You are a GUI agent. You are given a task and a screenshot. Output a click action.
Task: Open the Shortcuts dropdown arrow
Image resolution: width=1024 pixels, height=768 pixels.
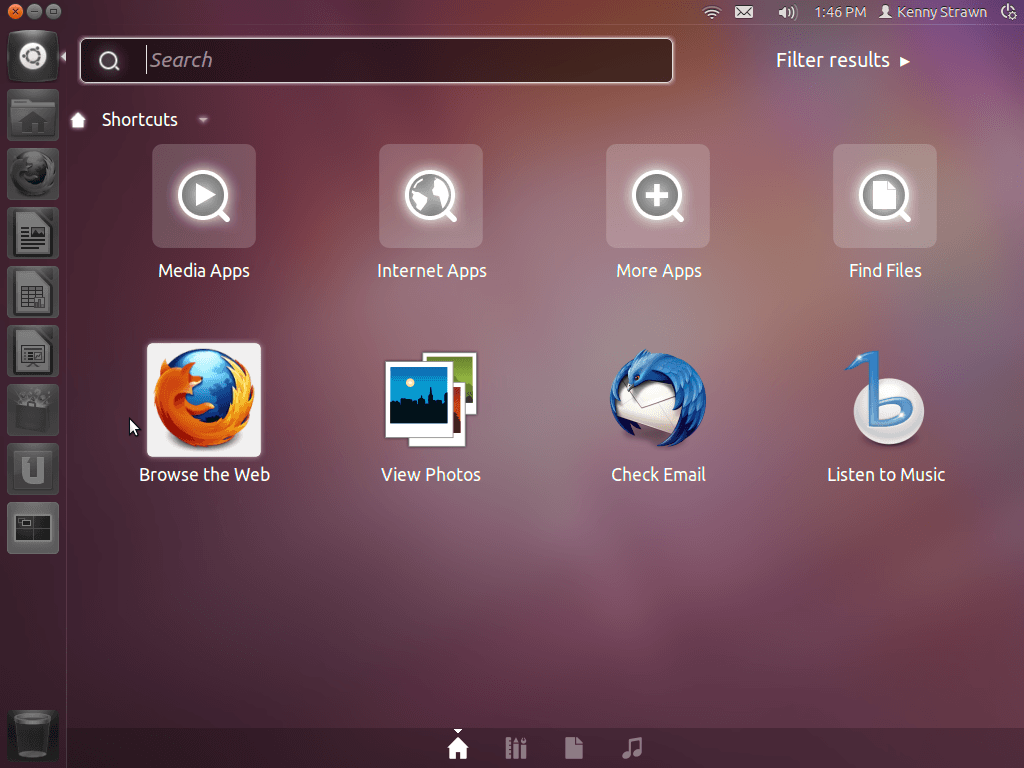(x=203, y=120)
